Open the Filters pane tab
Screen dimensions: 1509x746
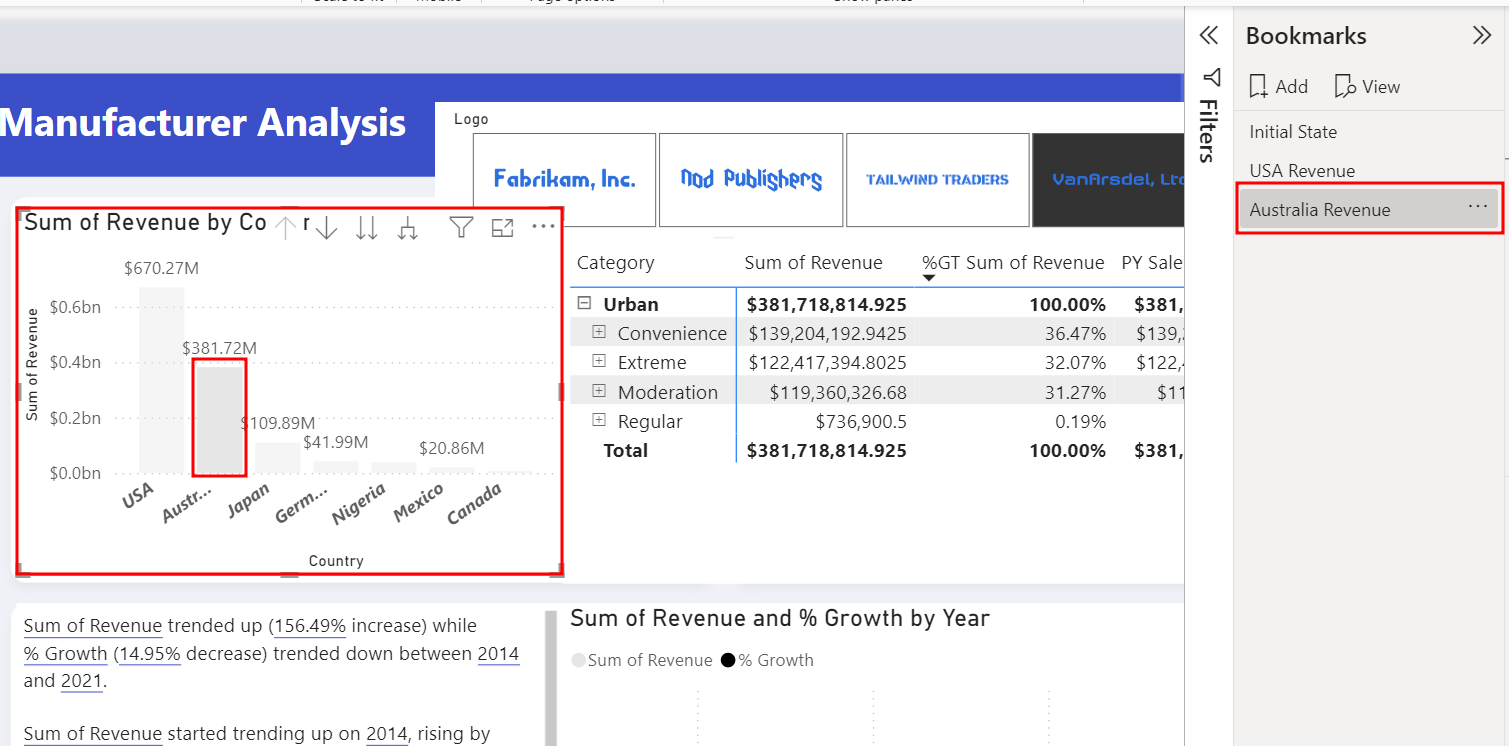pyautogui.click(x=1211, y=120)
